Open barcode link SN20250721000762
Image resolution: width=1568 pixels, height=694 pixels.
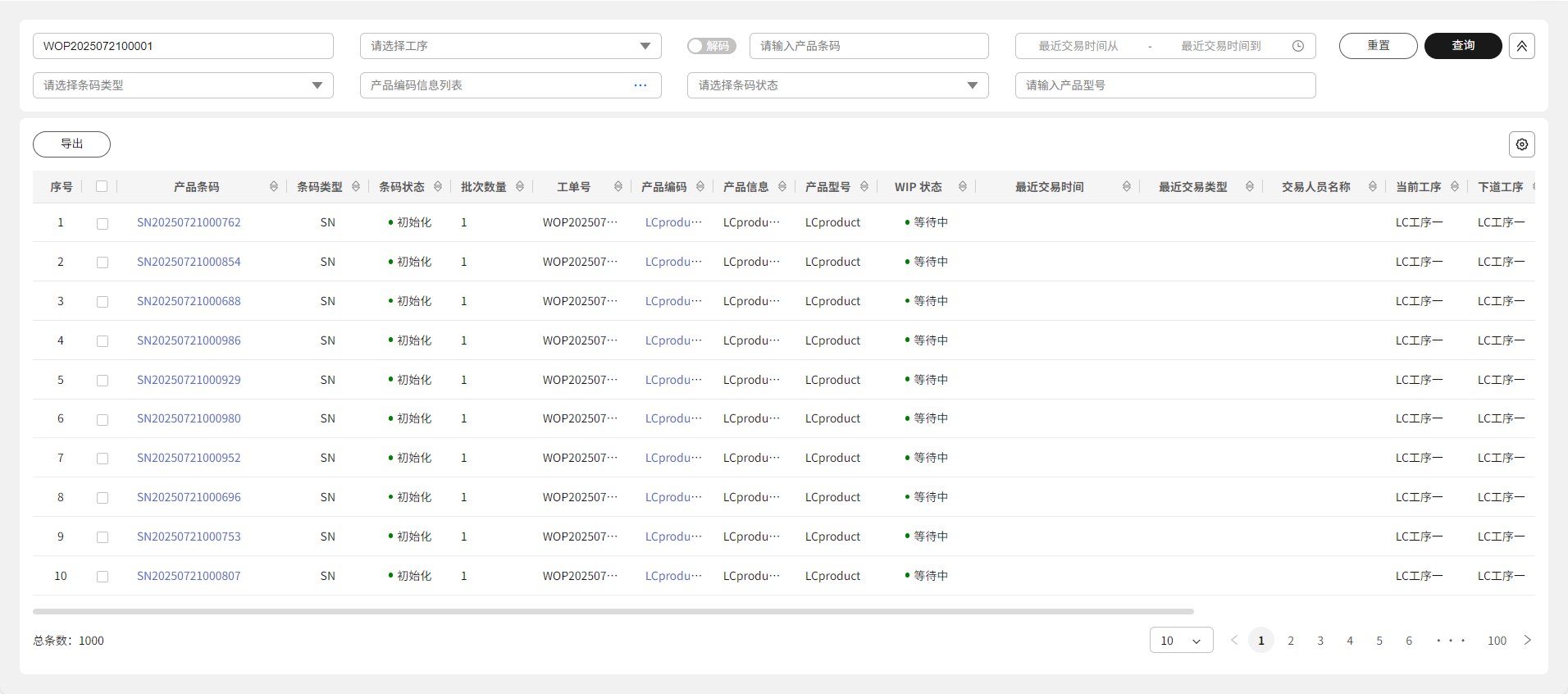[189, 222]
